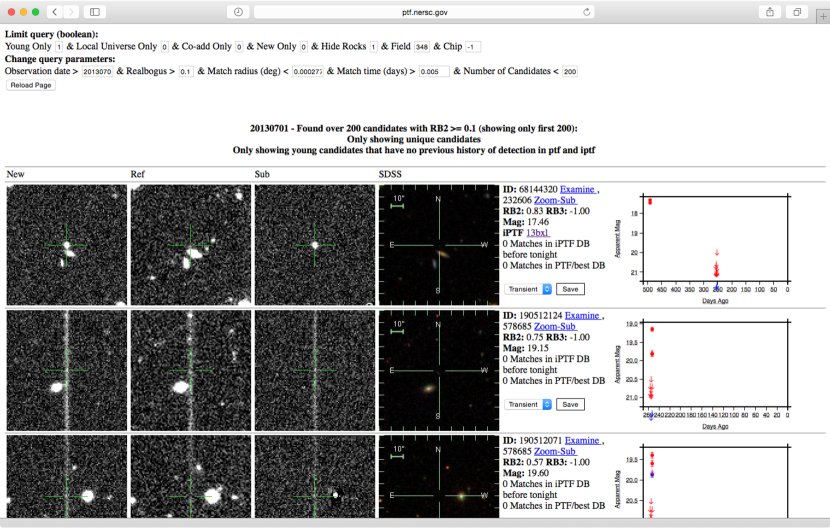Edit the Co-add Only value field
The height and width of the screenshot is (528, 830).
coord(239,47)
